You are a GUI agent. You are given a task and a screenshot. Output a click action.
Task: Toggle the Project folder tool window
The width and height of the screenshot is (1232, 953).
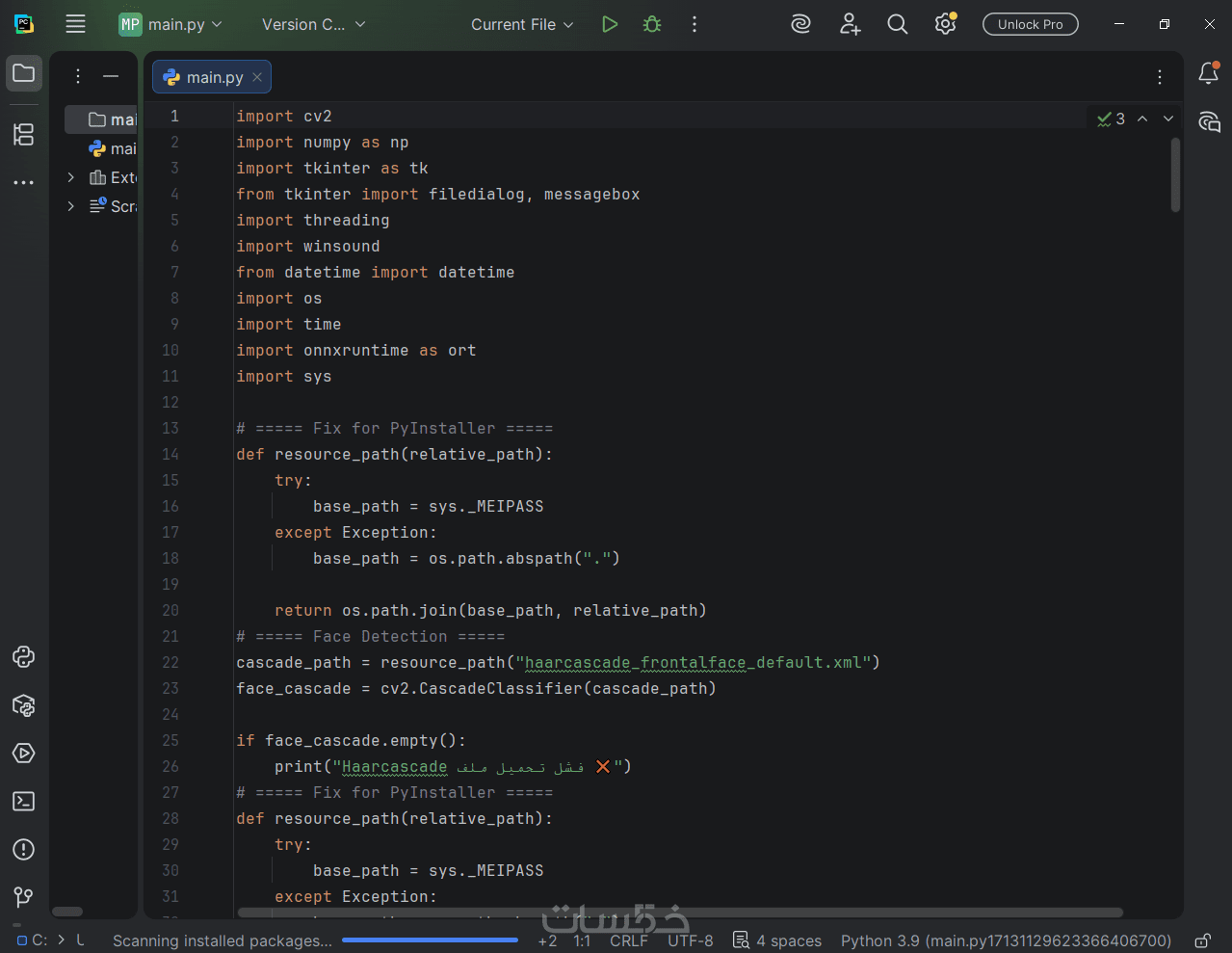[x=24, y=73]
